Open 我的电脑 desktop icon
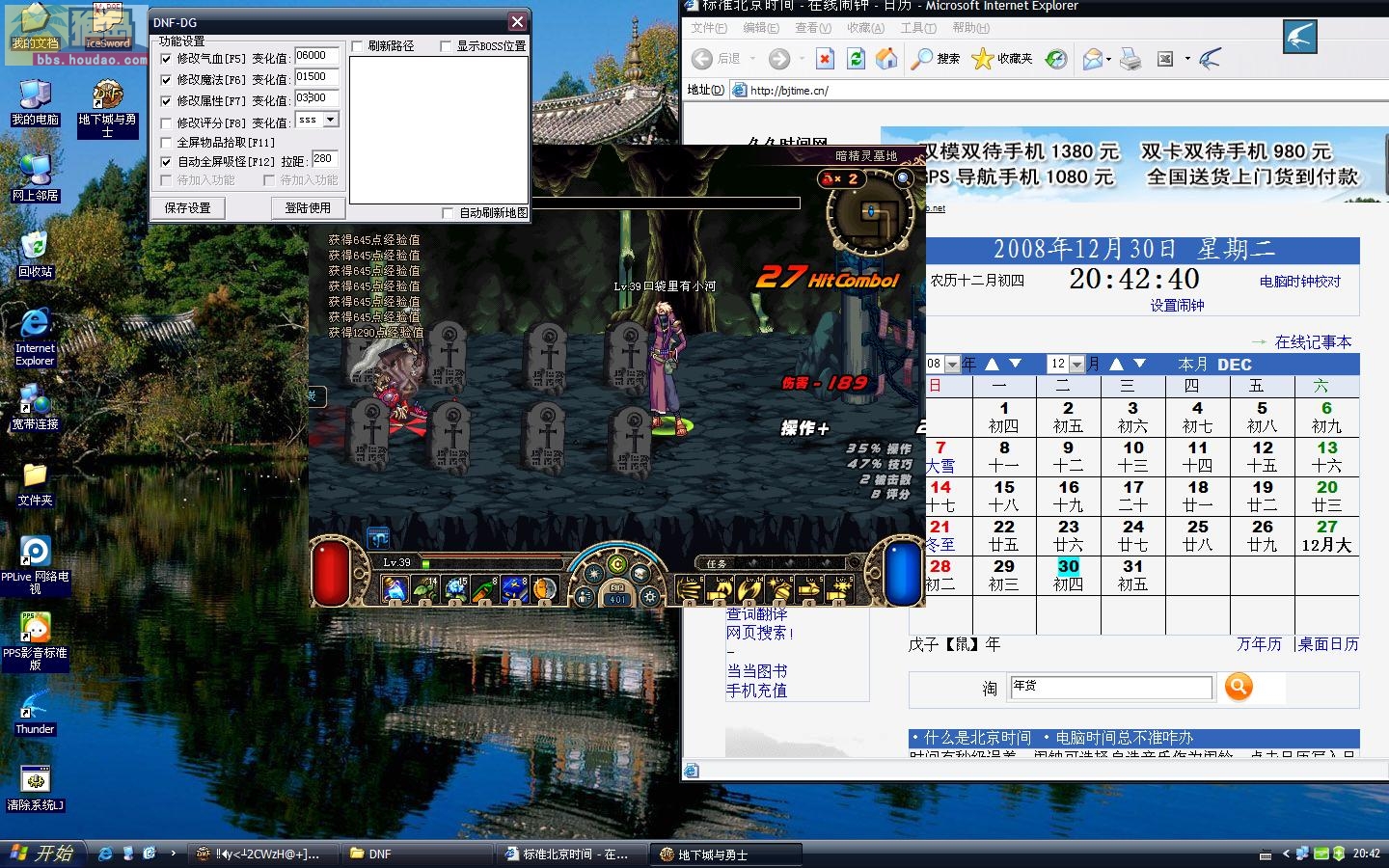Screen dimensions: 1389x868 pos(35,102)
